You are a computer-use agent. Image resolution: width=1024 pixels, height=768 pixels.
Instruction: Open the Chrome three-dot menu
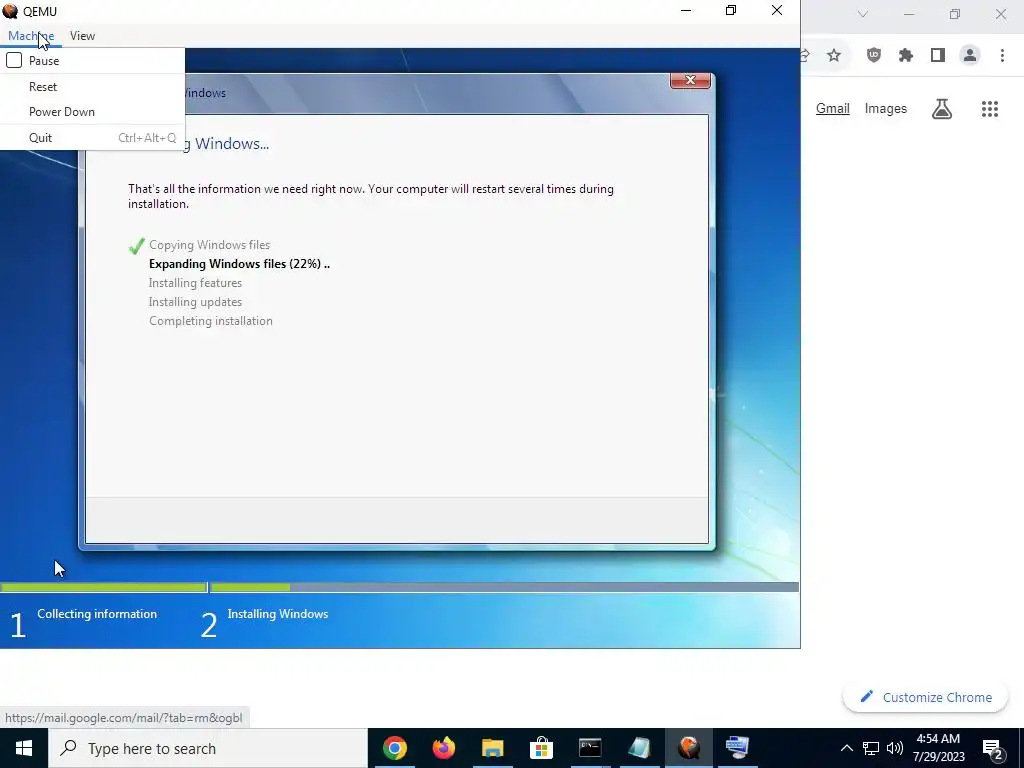pyautogui.click(x=1002, y=56)
